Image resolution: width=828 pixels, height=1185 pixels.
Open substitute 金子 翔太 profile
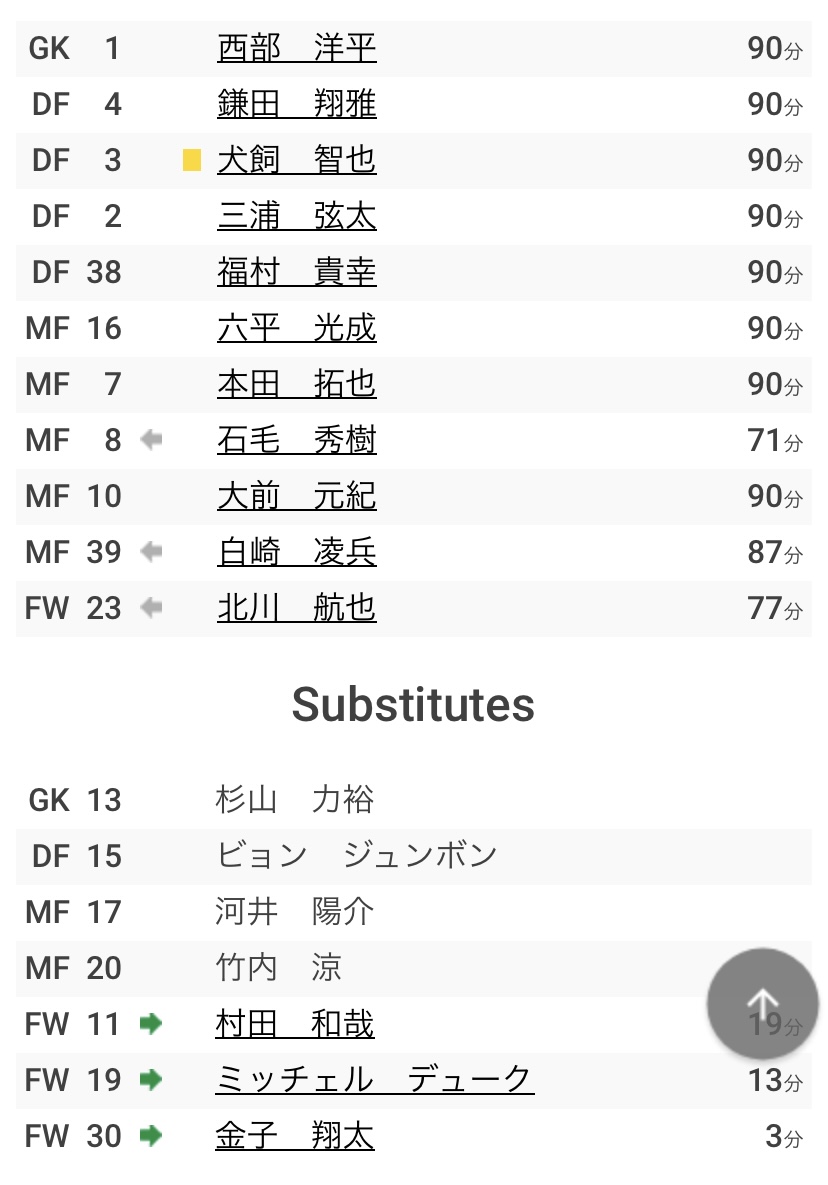(295, 1136)
